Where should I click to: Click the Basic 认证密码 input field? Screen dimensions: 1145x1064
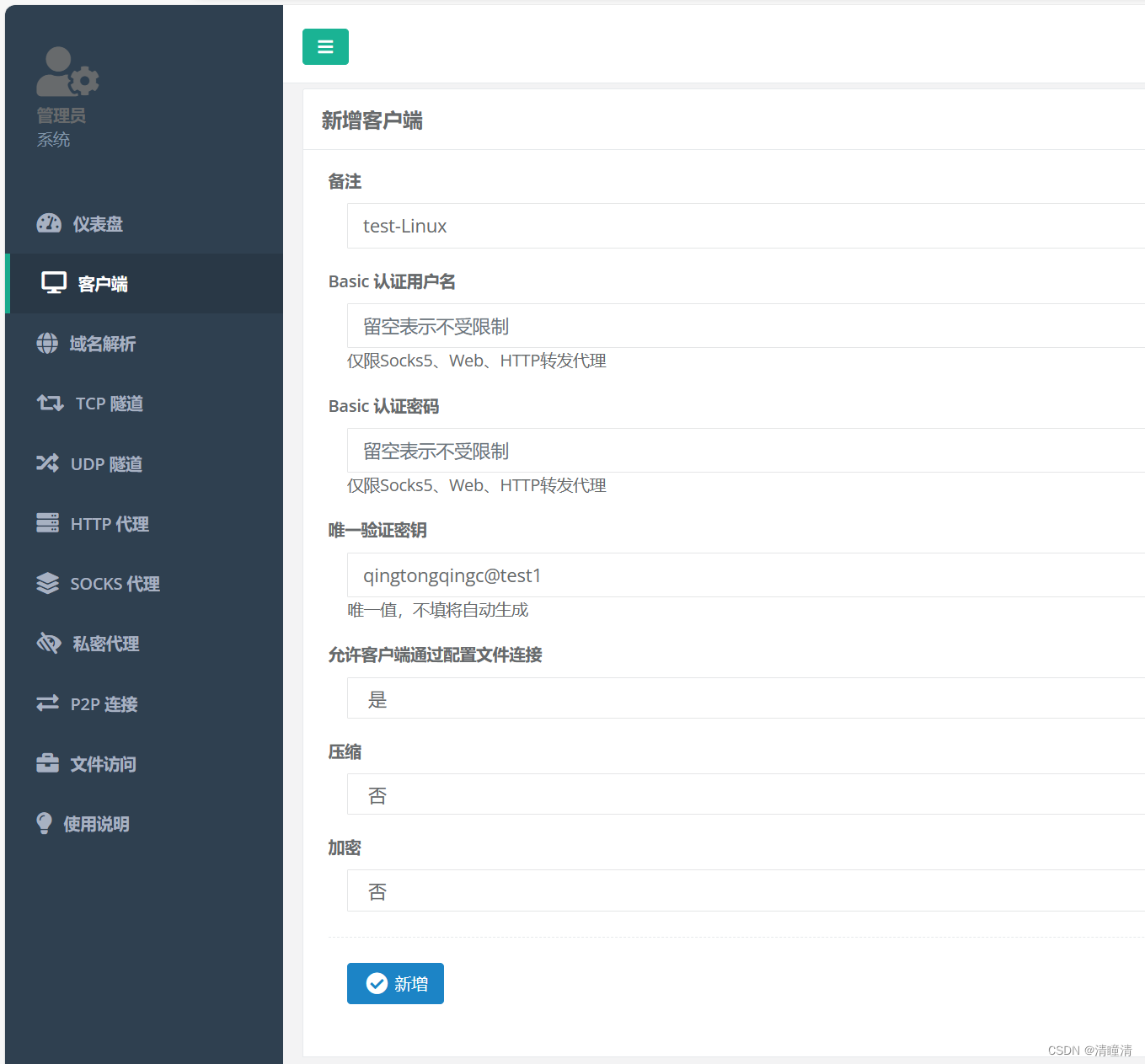[x=746, y=451]
